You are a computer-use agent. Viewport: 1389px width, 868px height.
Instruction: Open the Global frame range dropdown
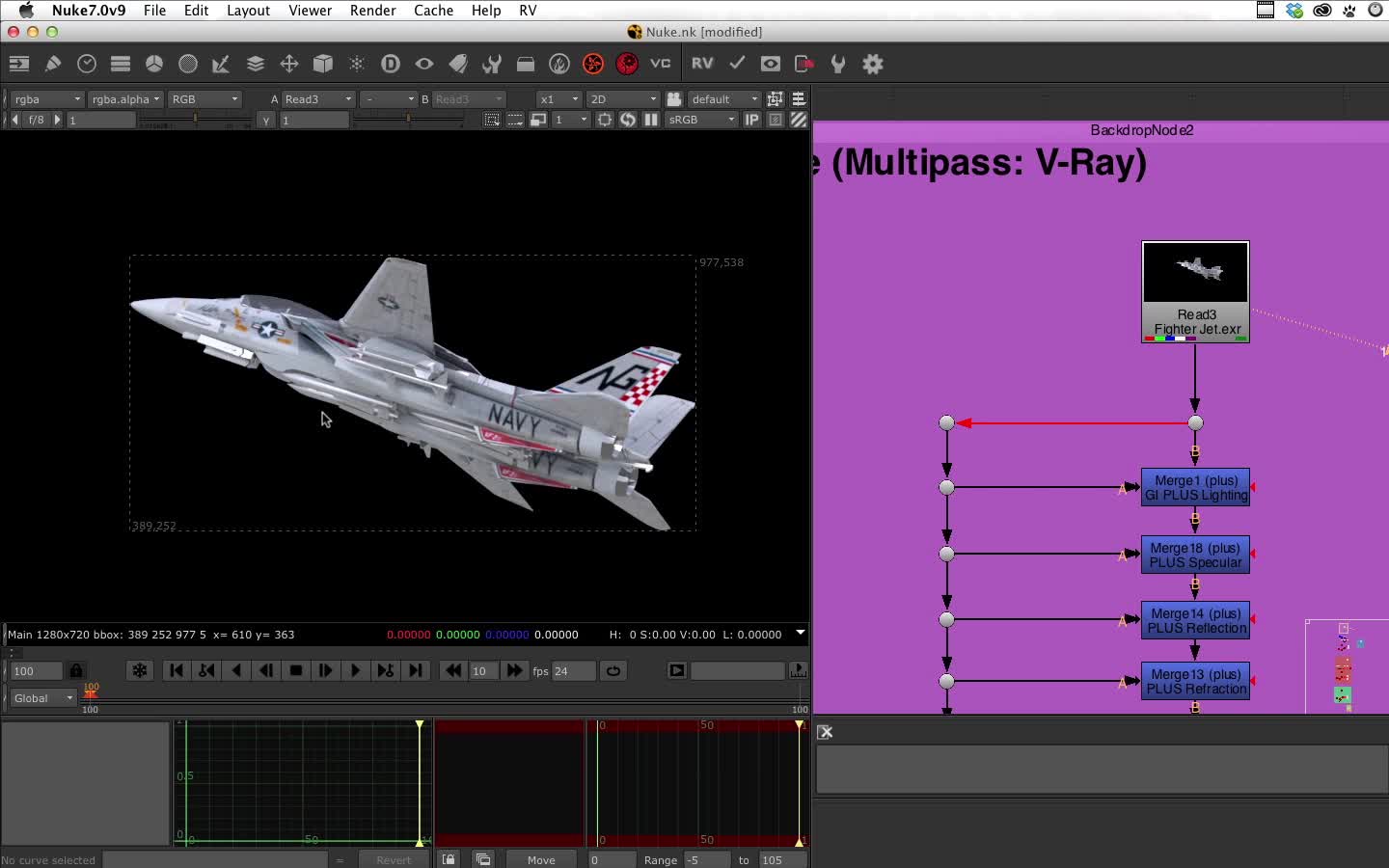pos(42,698)
